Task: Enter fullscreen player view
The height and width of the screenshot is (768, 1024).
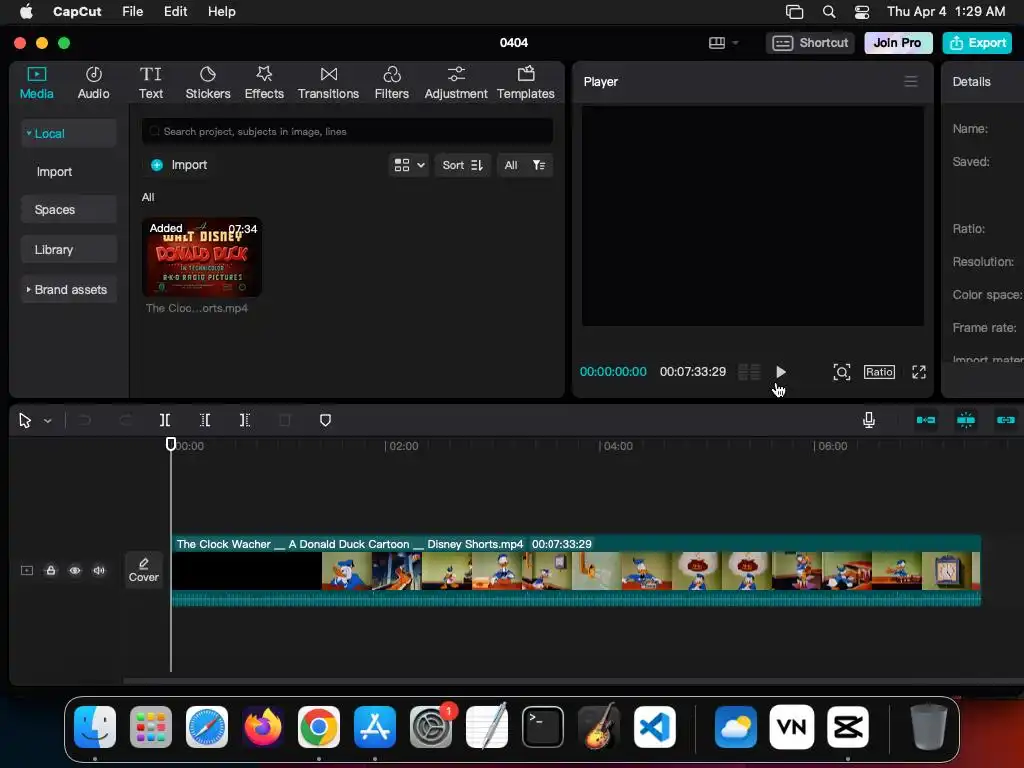Action: pyautogui.click(x=919, y=372)
